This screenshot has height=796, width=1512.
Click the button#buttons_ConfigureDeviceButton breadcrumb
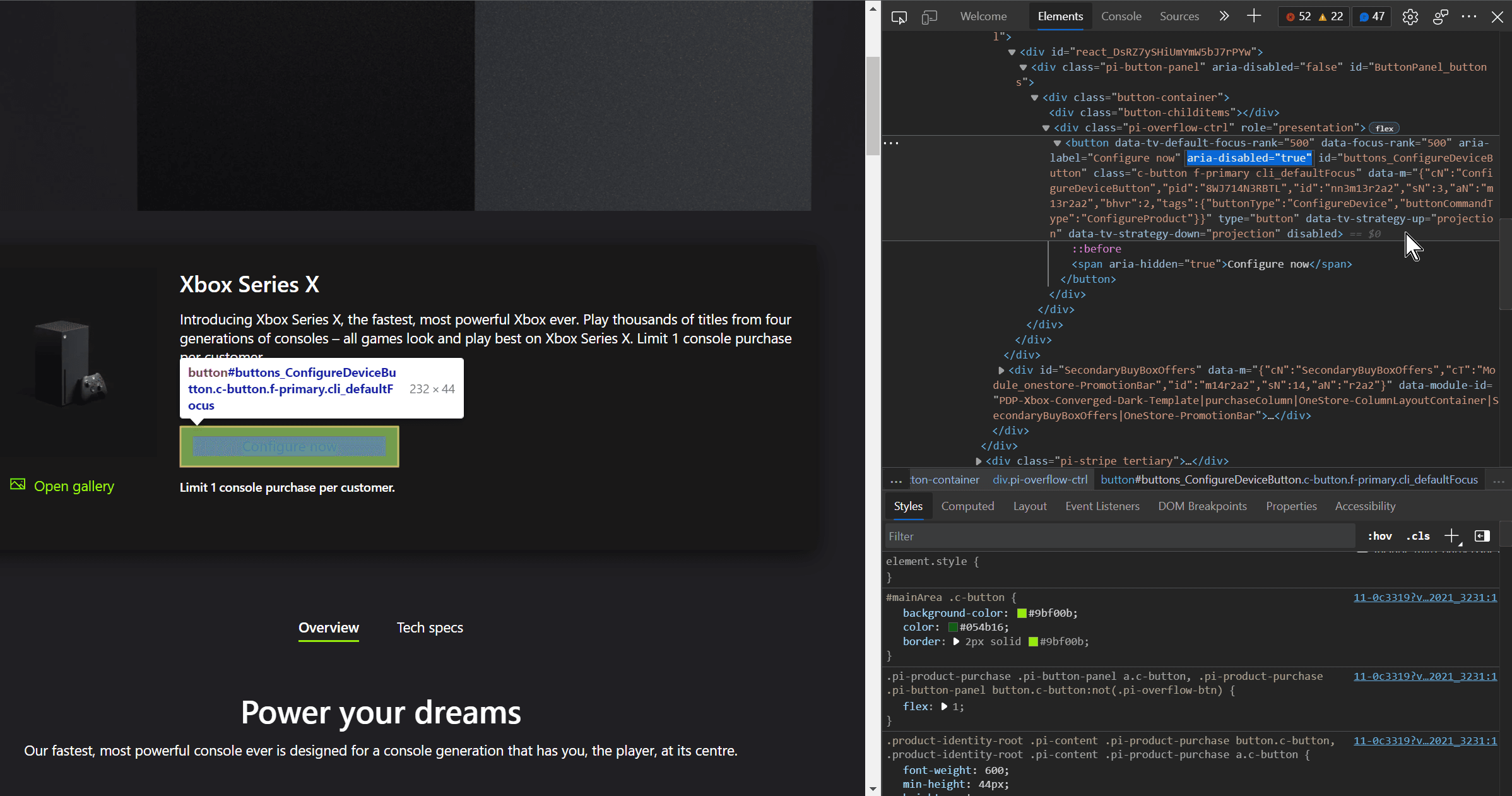click(1289, 480)
